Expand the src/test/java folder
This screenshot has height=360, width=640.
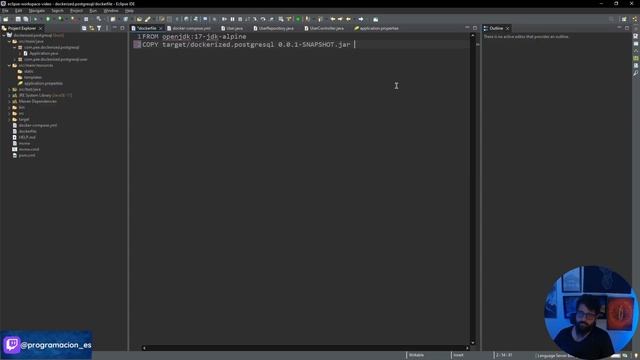(9, 89)
